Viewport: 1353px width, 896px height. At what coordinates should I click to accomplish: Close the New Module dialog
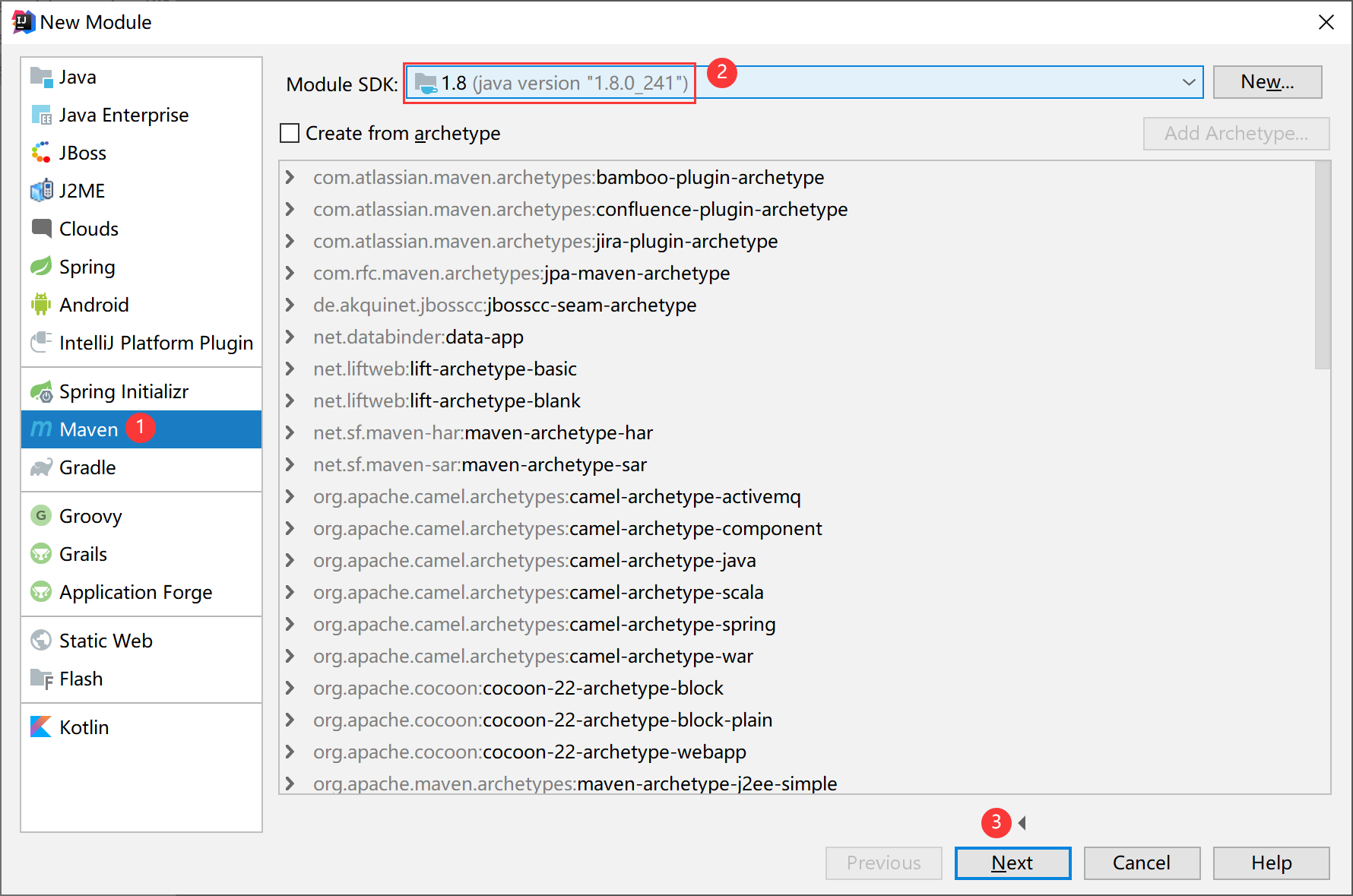pyautogui.click(x=1326, y=22)
